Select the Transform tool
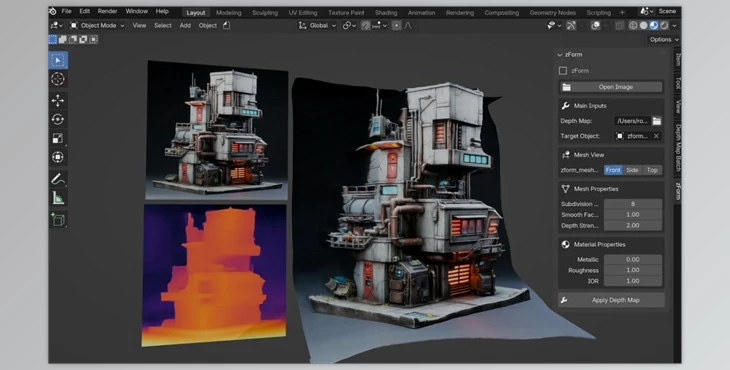This screenshot has height=370, width=730. 58,157
